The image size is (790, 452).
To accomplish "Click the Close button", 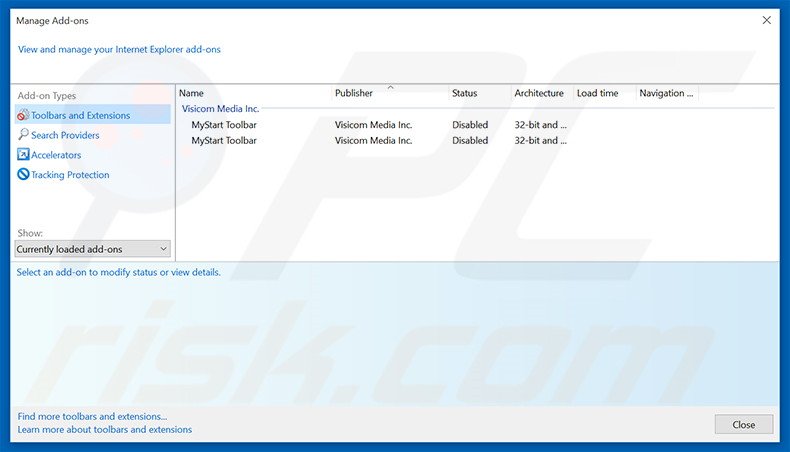I will pyautogui.click(x=744, y=425).
